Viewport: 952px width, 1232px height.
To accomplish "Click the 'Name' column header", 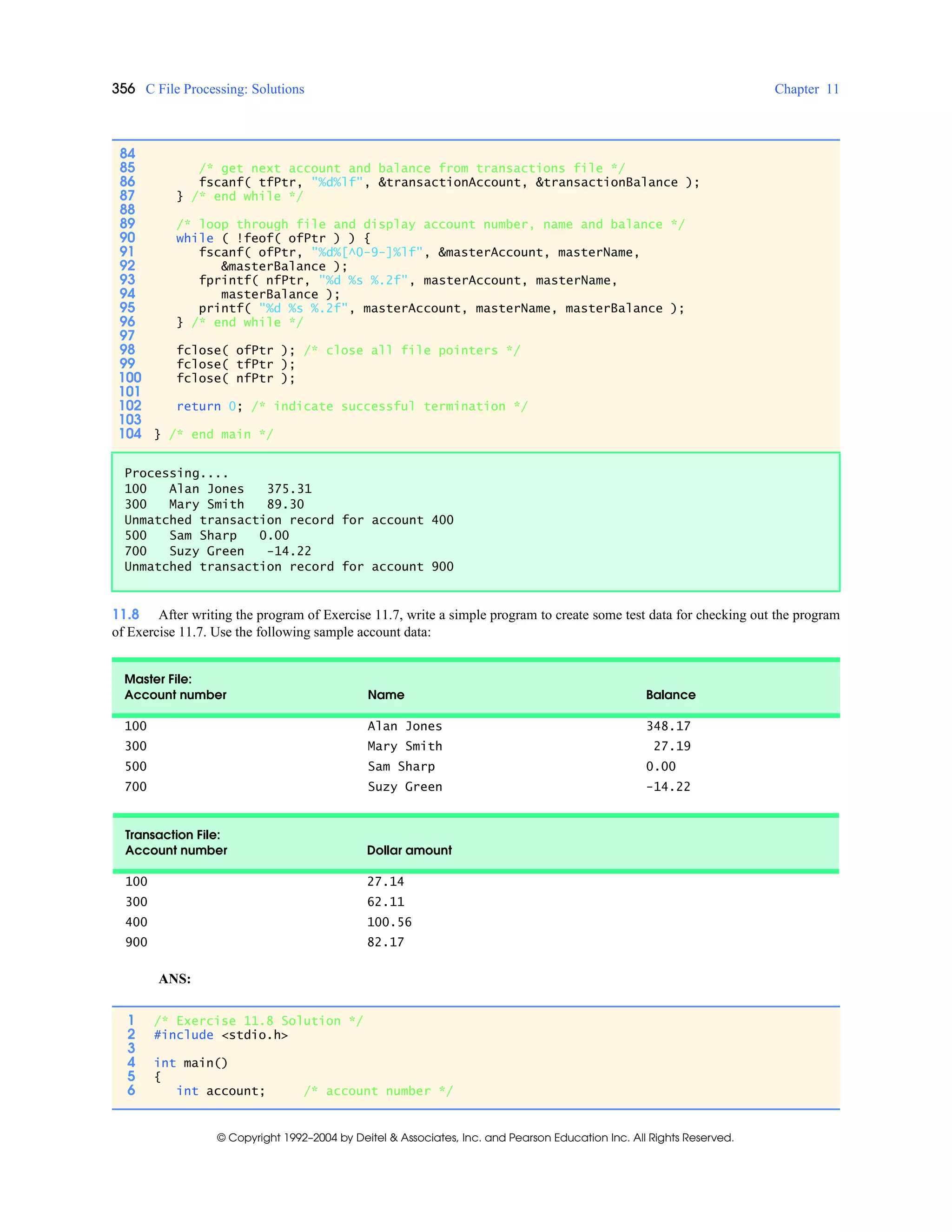I will pos(386,695).
